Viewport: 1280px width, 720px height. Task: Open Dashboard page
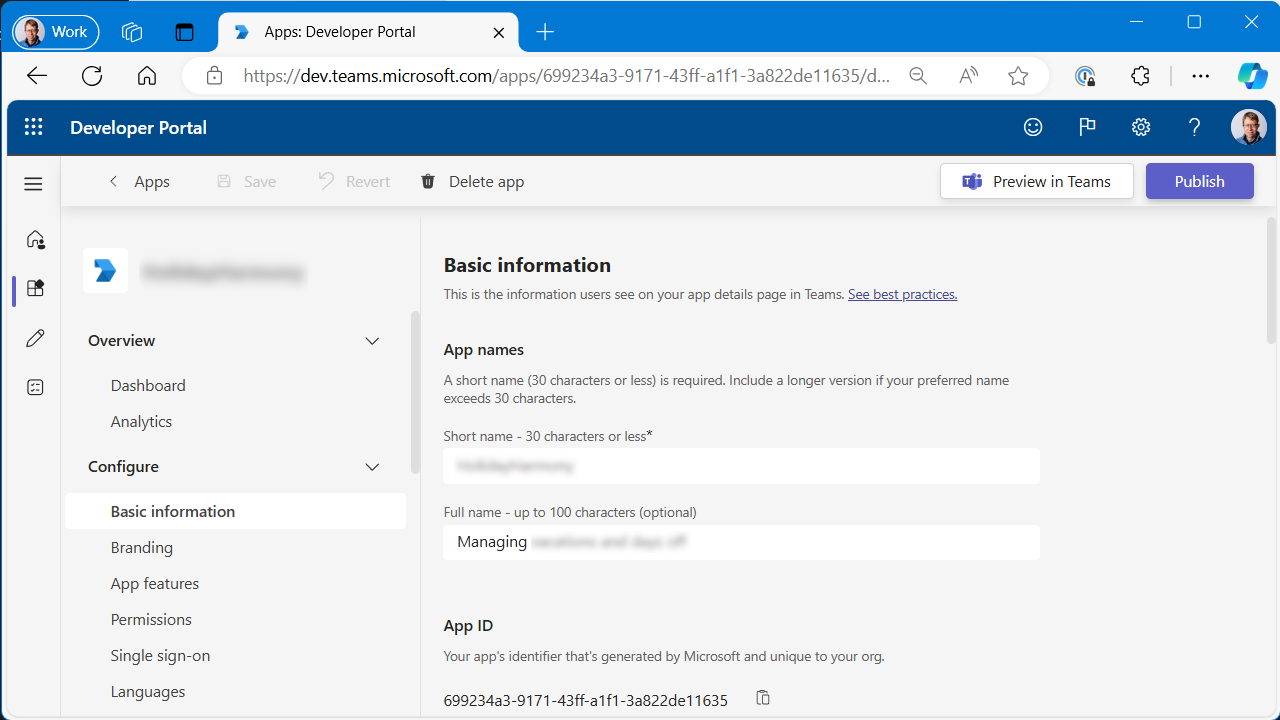(x=148, y=385)
